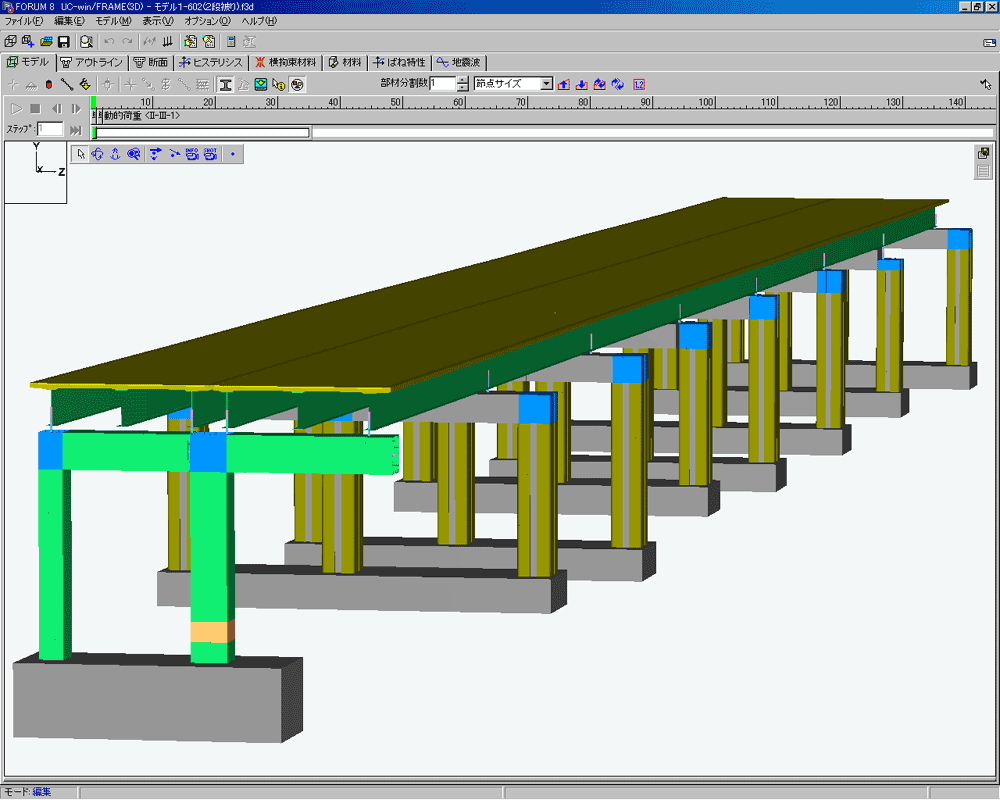Click the blue circular arrows refresh icon
1000x800 pixels.
click(x=617, y=84)
